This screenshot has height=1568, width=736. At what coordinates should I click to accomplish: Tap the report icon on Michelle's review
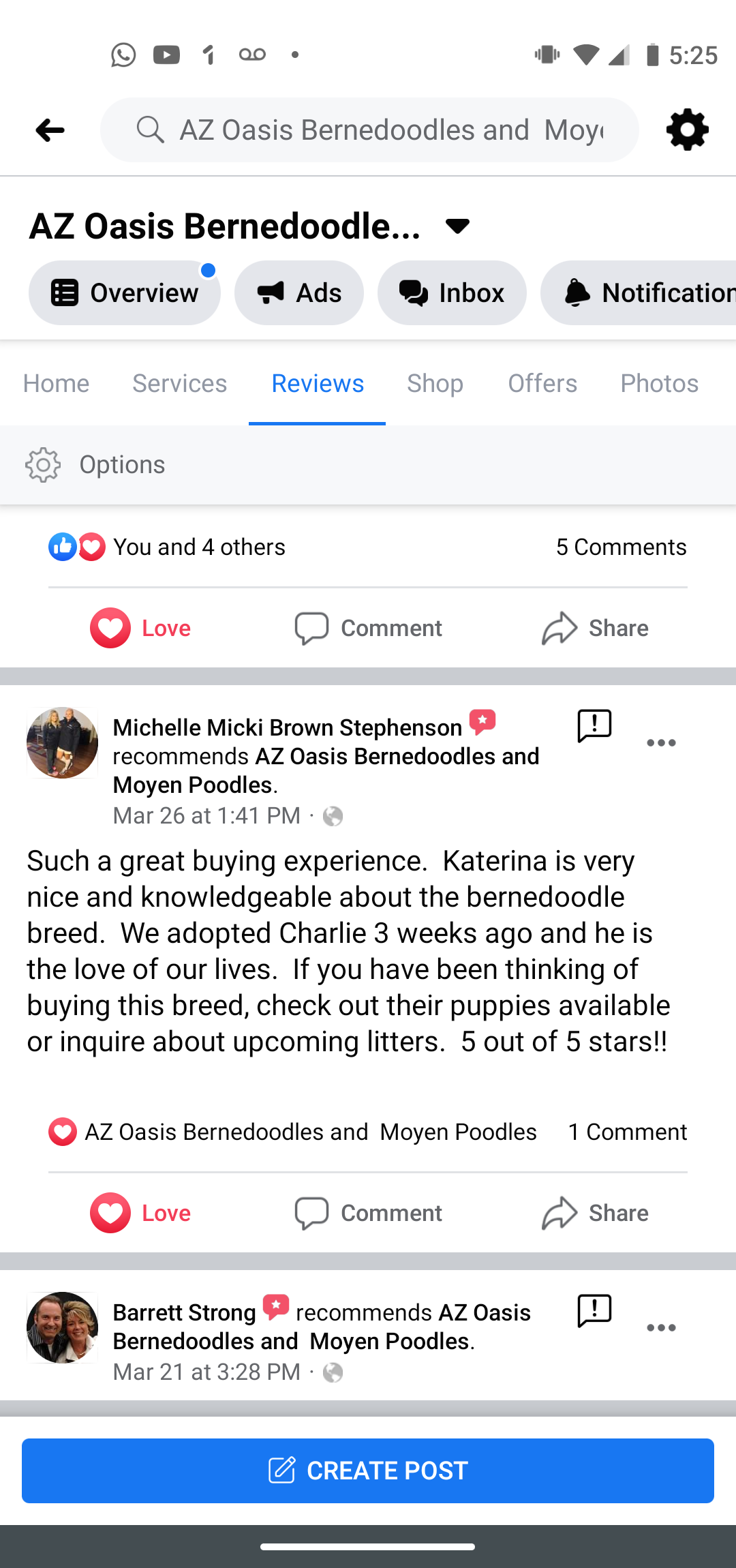(594, 725)
